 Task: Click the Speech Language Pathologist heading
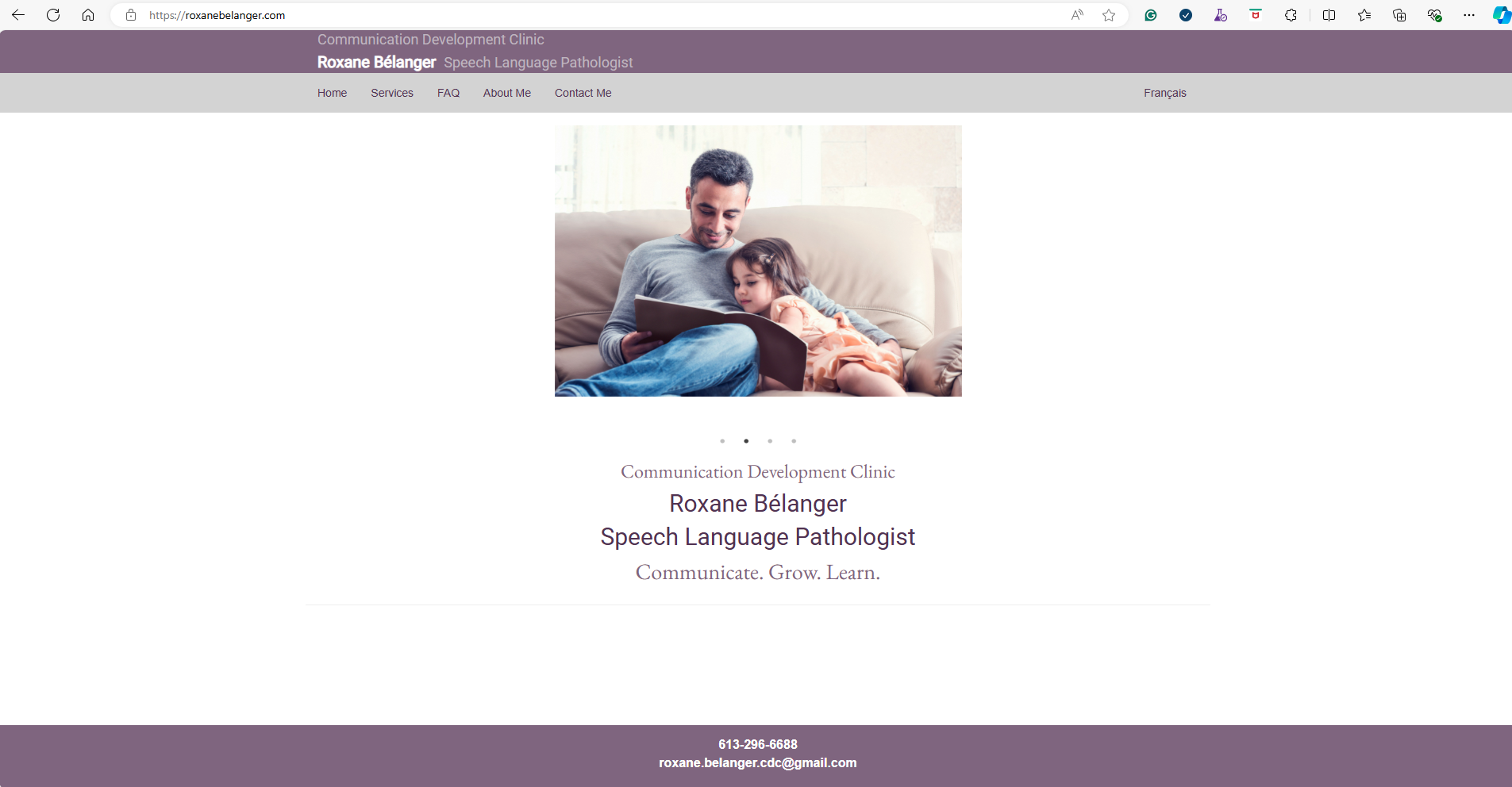point(758,537)
